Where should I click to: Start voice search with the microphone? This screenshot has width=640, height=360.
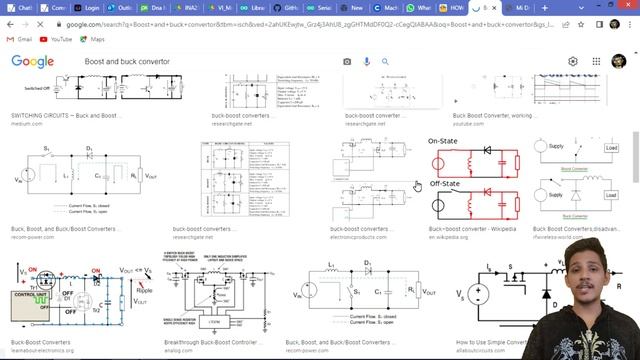tap(367, 62)
